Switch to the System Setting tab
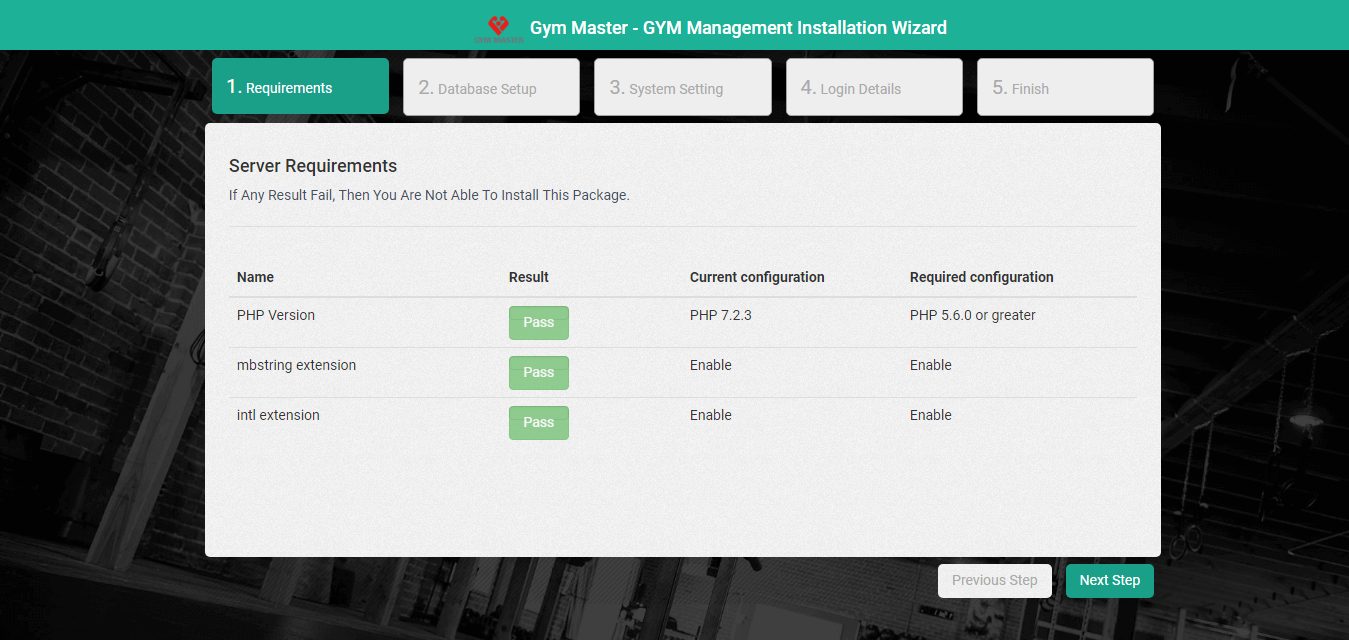The image size is (1349, 640). pos(682,88)
